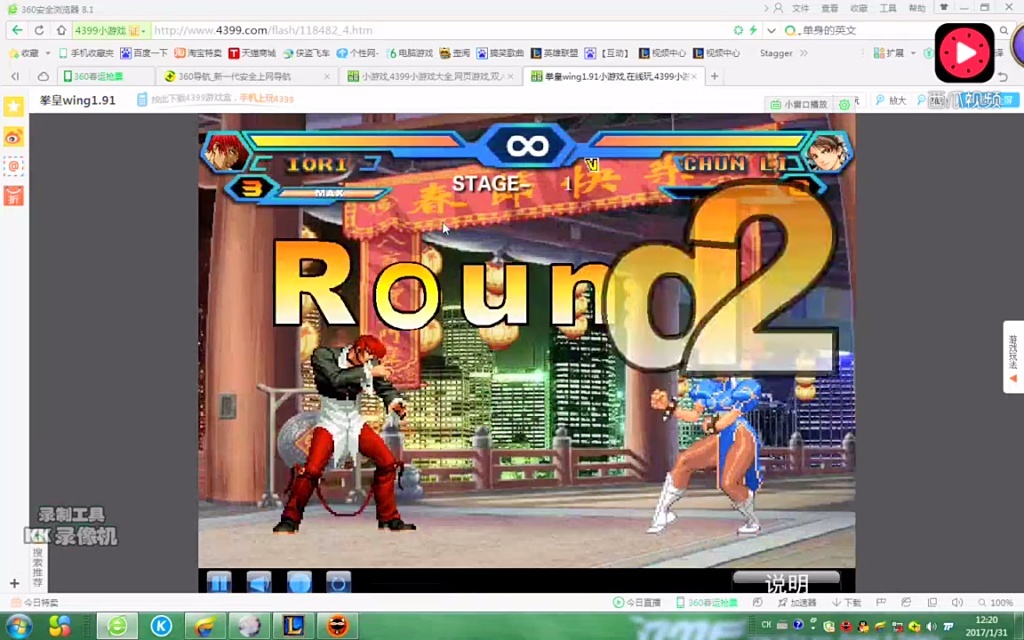Click the 小窗口播放 button
Viewport: 1024px width, 640px height.
[798, 104]
